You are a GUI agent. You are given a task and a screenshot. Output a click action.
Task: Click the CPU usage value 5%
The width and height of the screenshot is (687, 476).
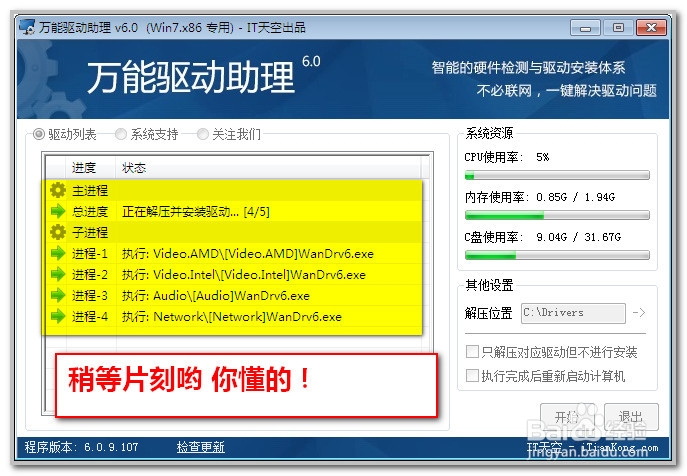(542, 157)
